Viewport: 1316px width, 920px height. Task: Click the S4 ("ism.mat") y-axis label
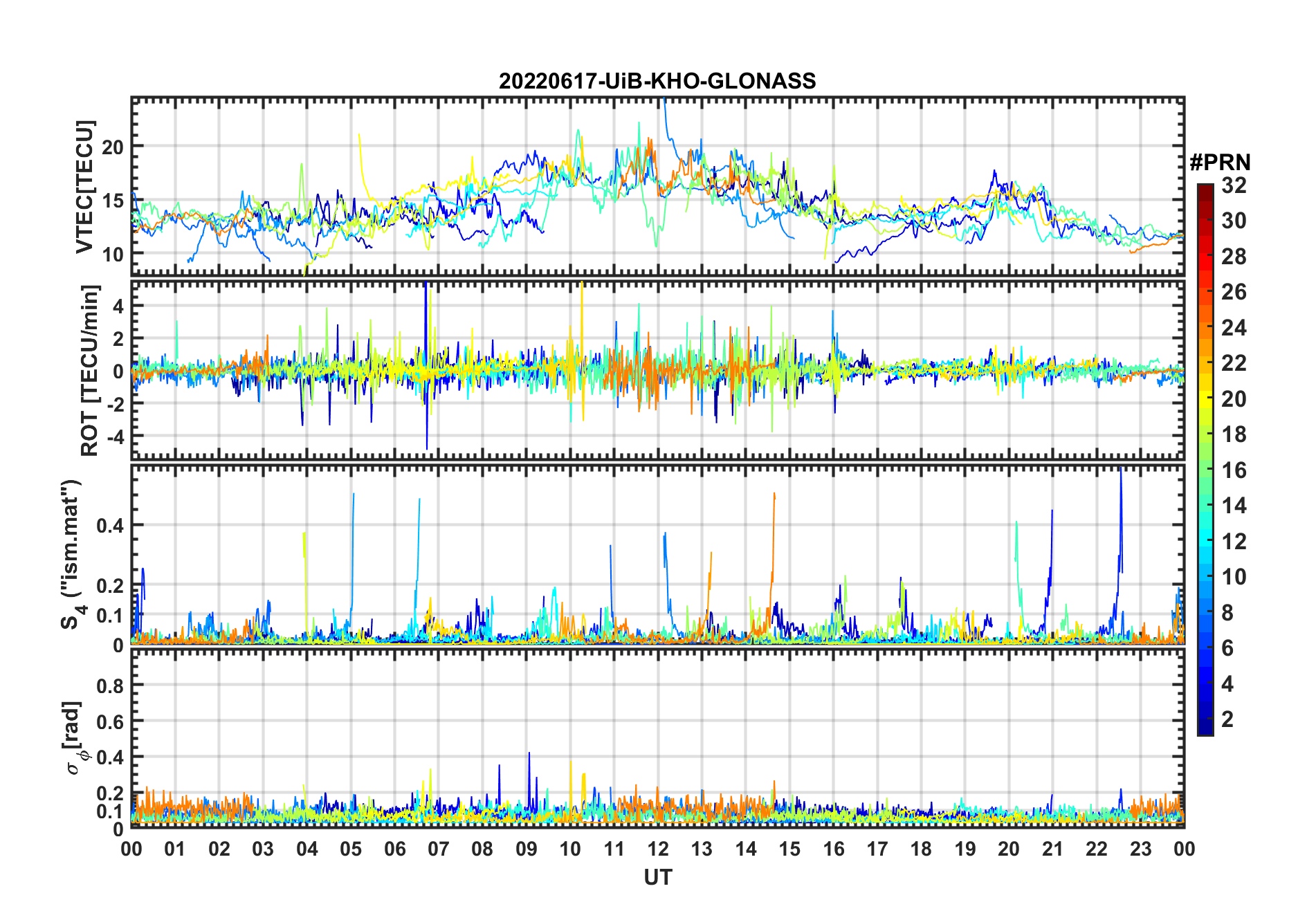[72, 554]
